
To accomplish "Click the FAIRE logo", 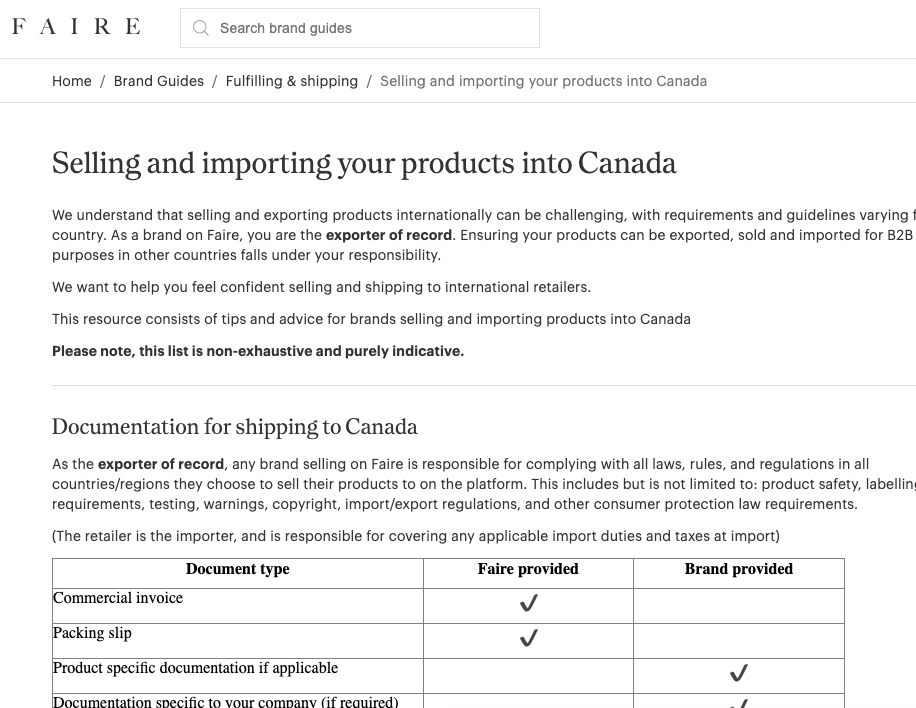I will coord(76,27).
